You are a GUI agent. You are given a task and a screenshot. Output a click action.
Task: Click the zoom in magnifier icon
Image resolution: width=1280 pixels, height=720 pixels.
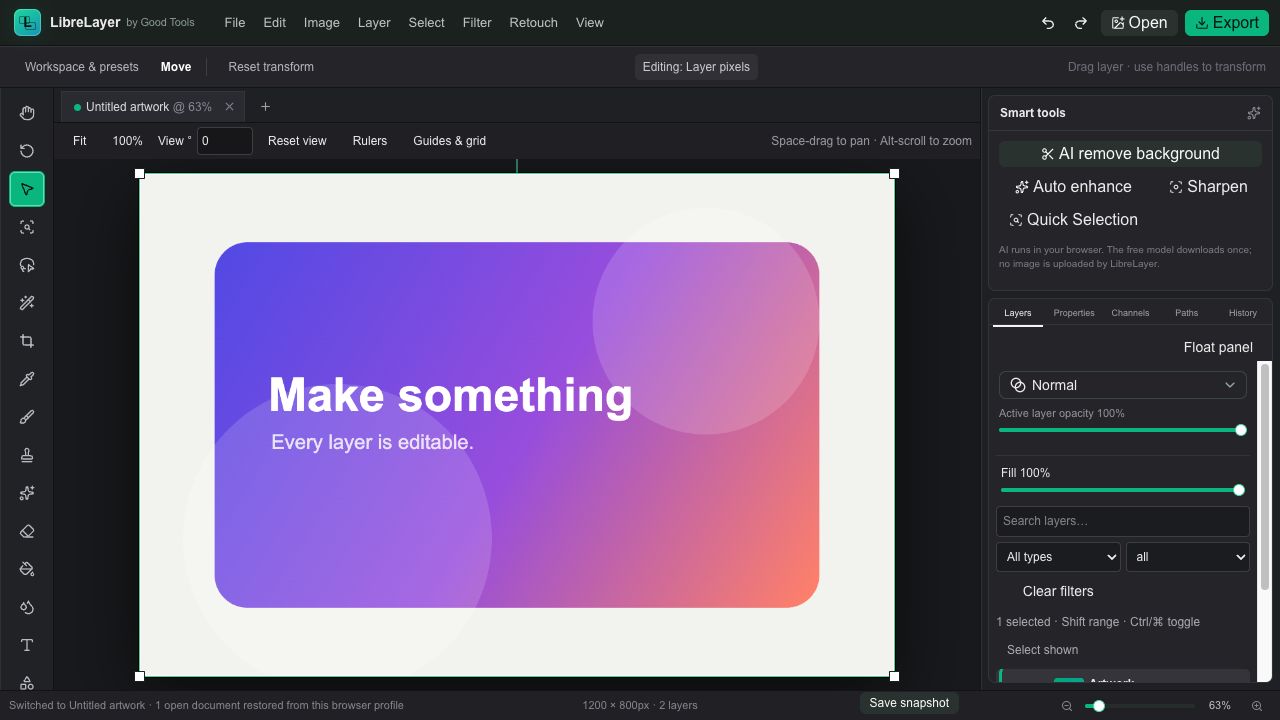click(x=1257, y=706)
